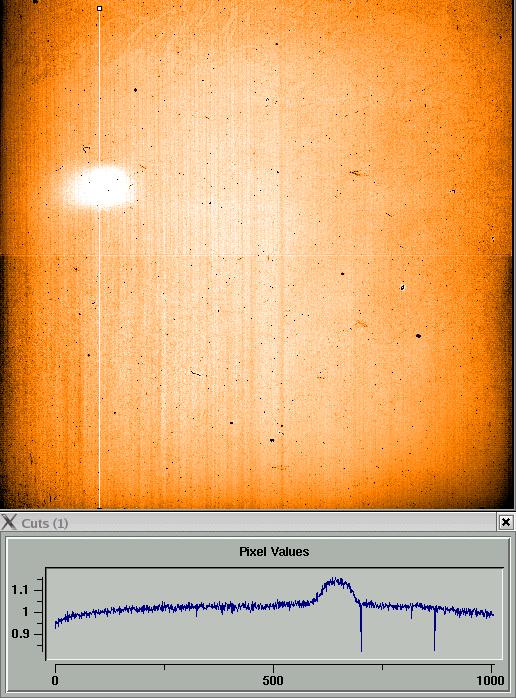Click the X logo icon in Cuts title bar
The width and height of the screenshot is (516, 698).
point(8,522)
